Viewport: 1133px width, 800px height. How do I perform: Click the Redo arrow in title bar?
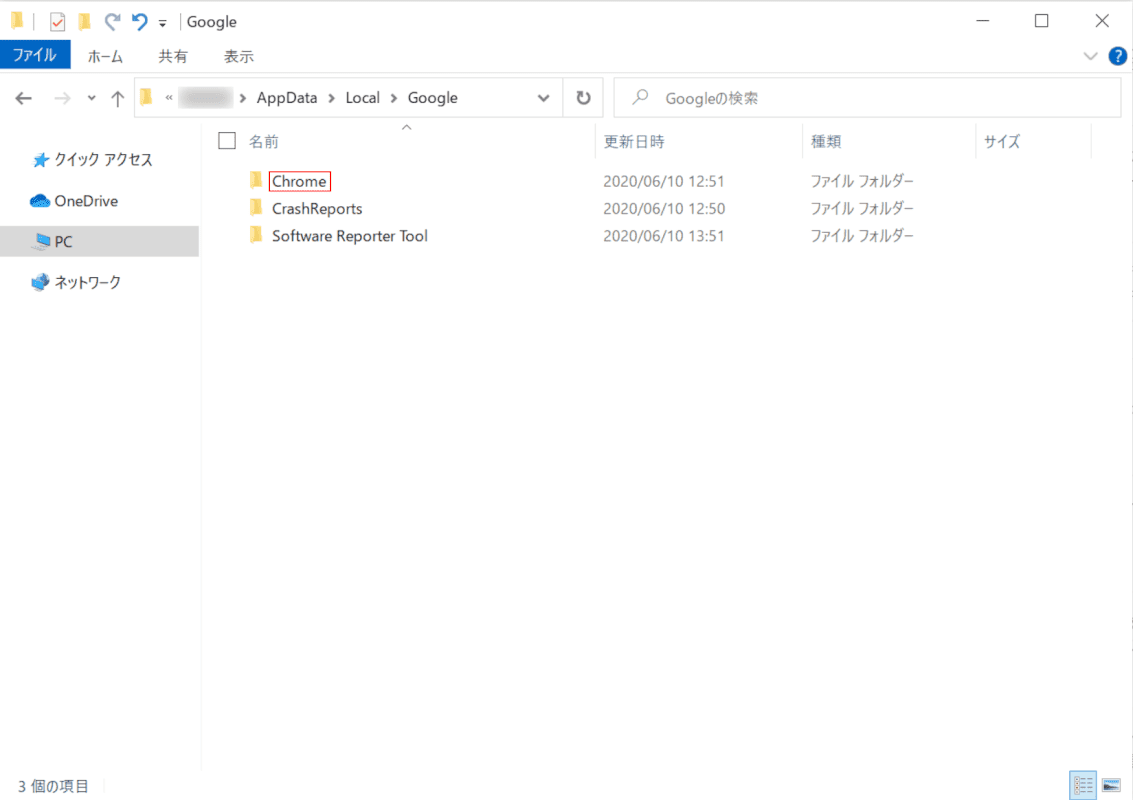pos(112,22)
